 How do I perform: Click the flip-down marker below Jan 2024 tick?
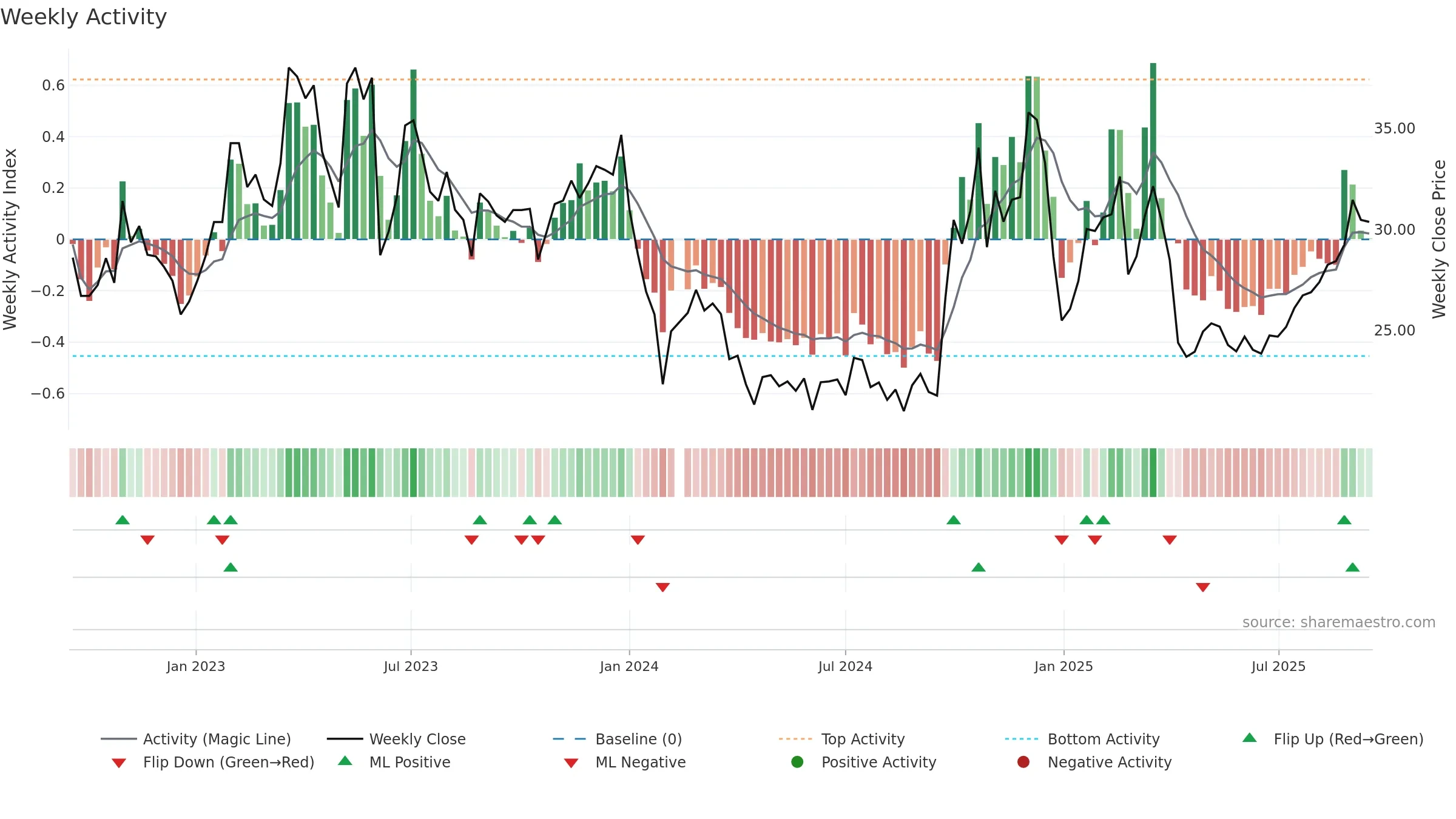point(638,540)
